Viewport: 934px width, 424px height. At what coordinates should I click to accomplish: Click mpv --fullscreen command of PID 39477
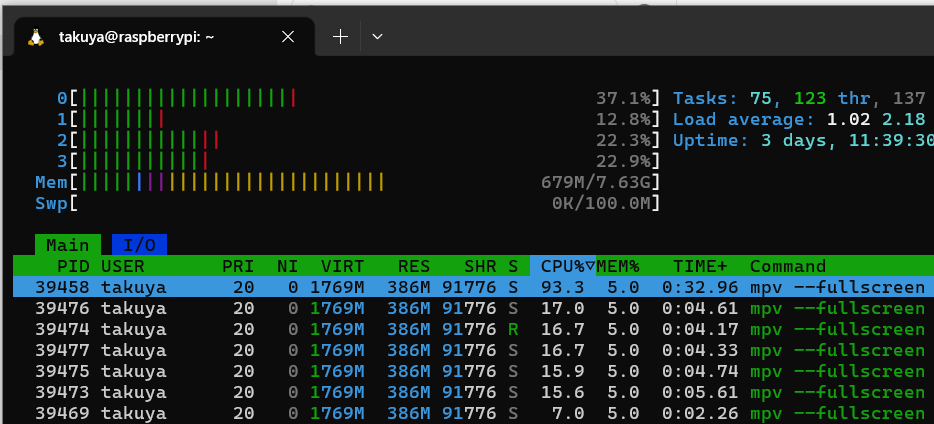[838, 350]
